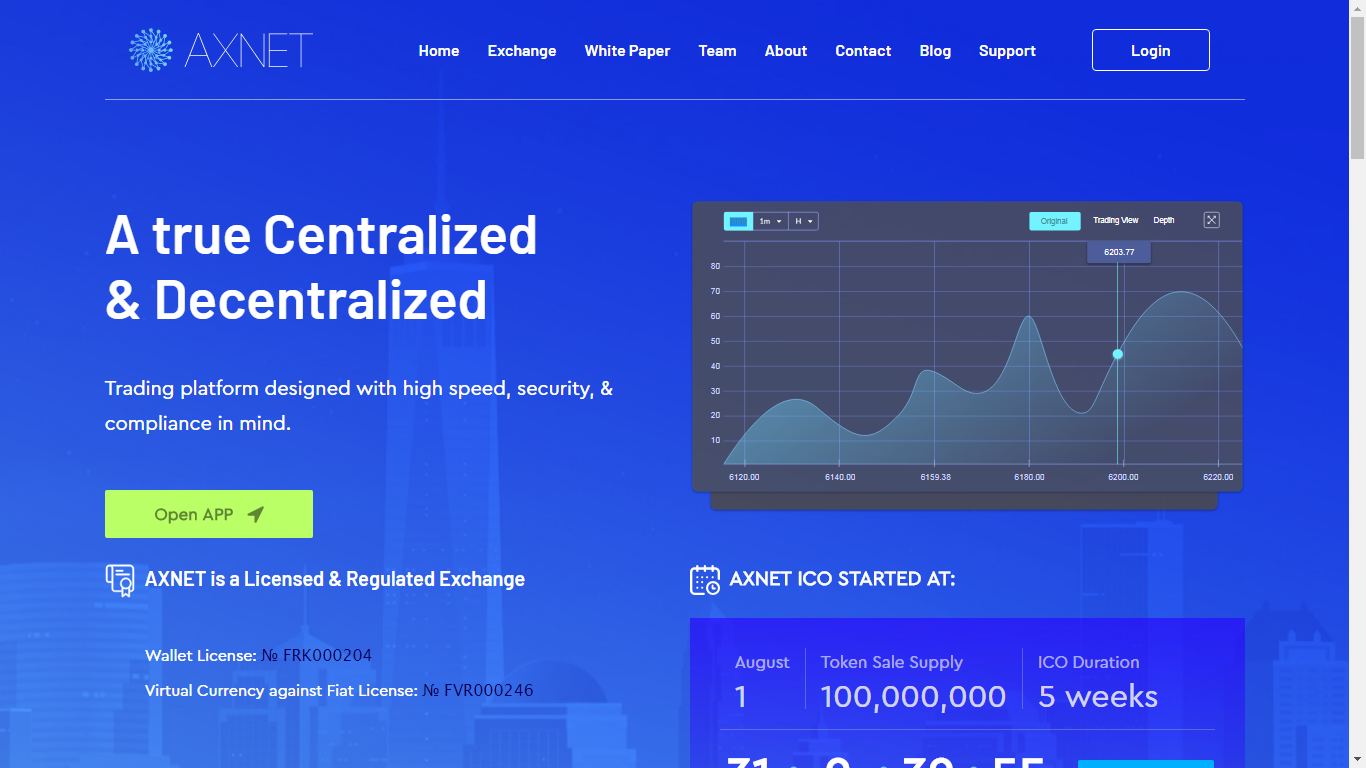Switch to Trading View tab
Viewport: 1366px width, 768px height.
click(1116, 220)
